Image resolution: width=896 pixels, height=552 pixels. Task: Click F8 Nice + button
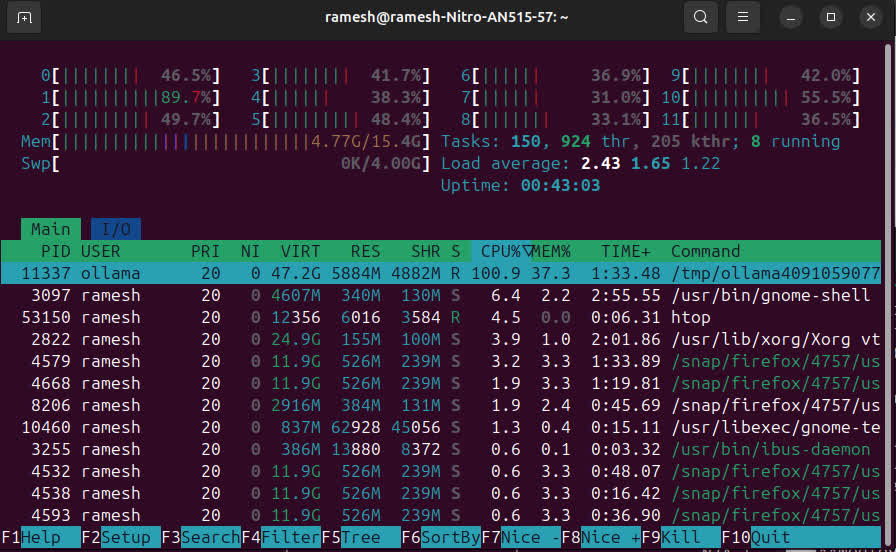point(601,538)
